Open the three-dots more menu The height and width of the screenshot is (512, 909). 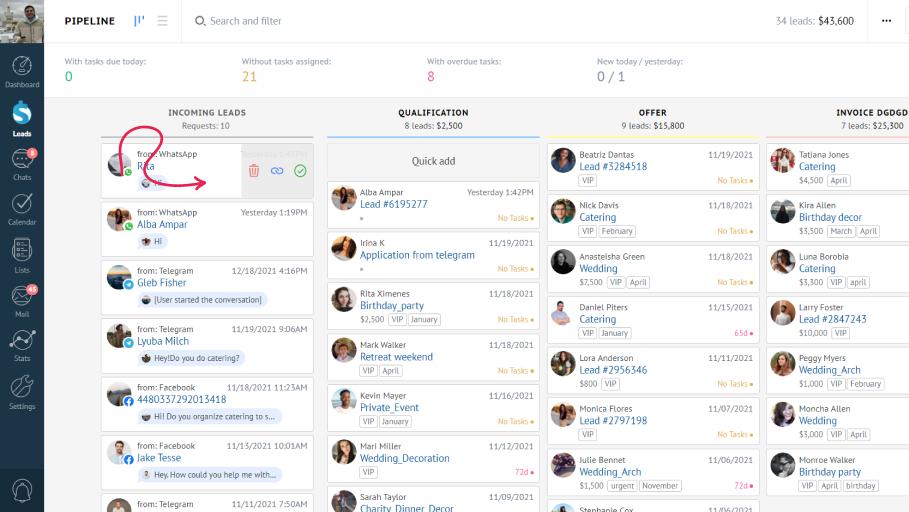coord(886,21)
